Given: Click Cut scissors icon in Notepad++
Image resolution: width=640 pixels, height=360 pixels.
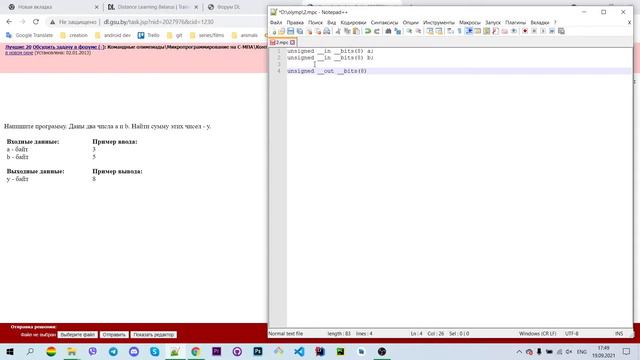Looking at the screenshot, I should [338, 31].
